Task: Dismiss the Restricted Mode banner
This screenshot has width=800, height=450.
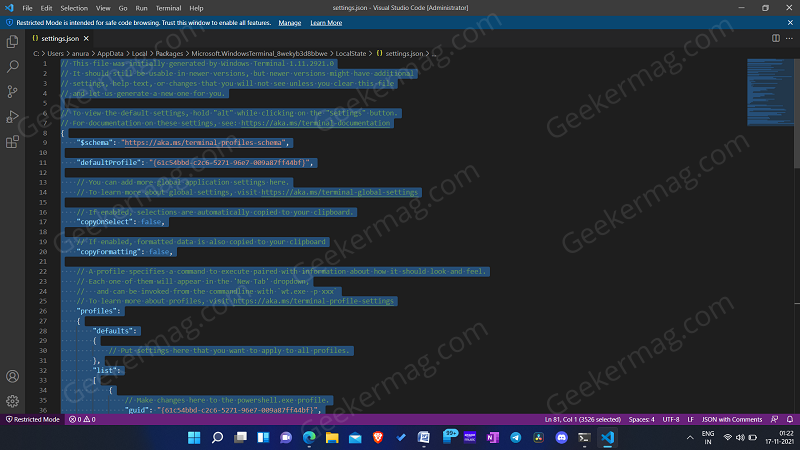Action: pyautogui.click(x=790, y=22)
